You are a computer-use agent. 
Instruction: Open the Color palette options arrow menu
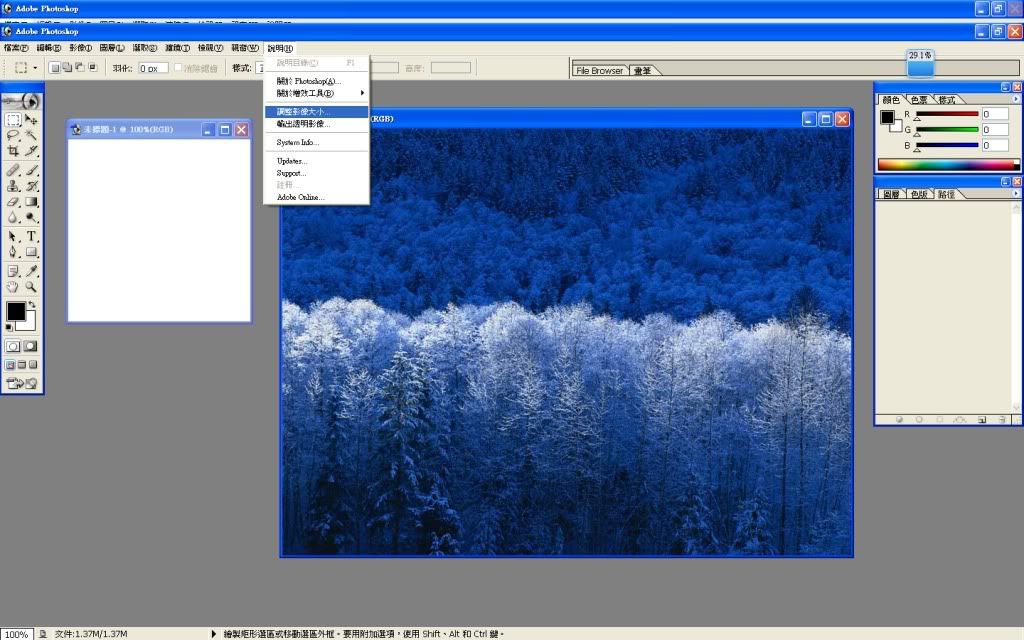pos(1017,100)
